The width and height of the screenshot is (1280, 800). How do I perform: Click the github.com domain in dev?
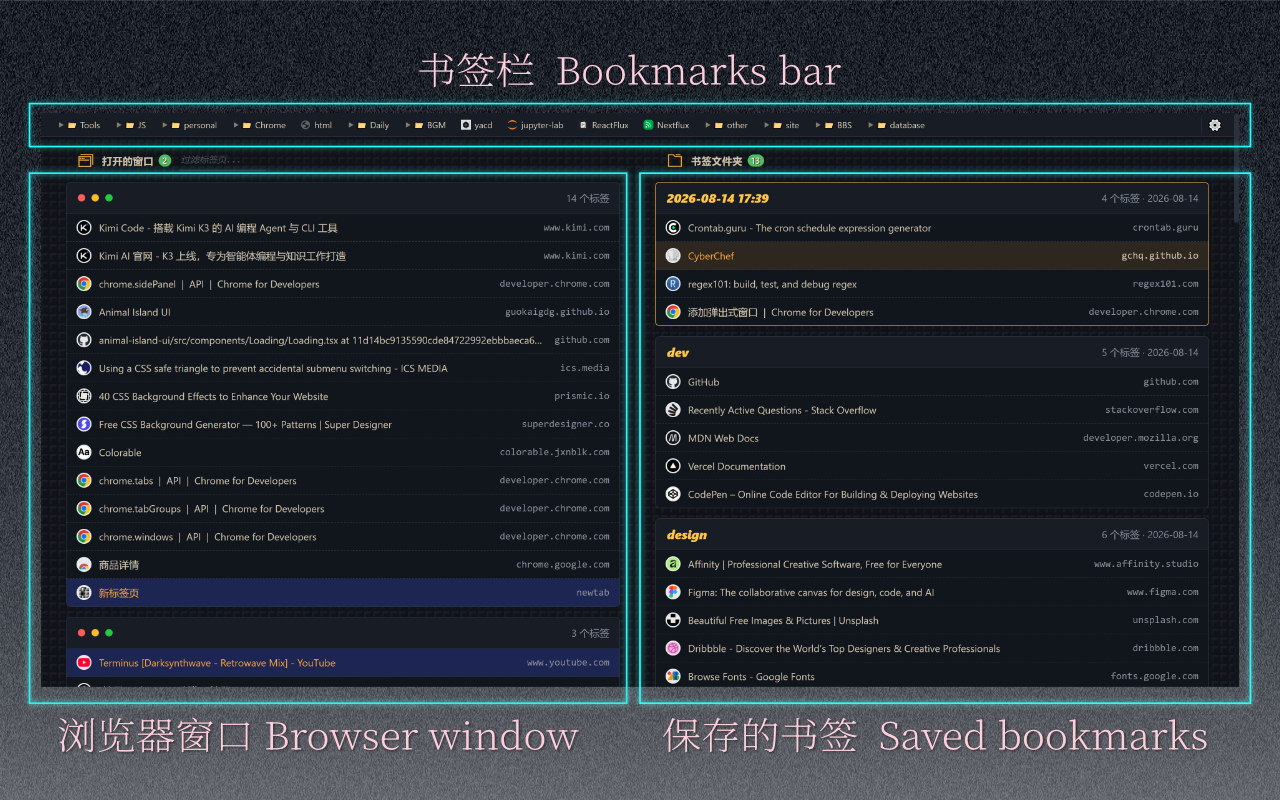(1171, 382)
